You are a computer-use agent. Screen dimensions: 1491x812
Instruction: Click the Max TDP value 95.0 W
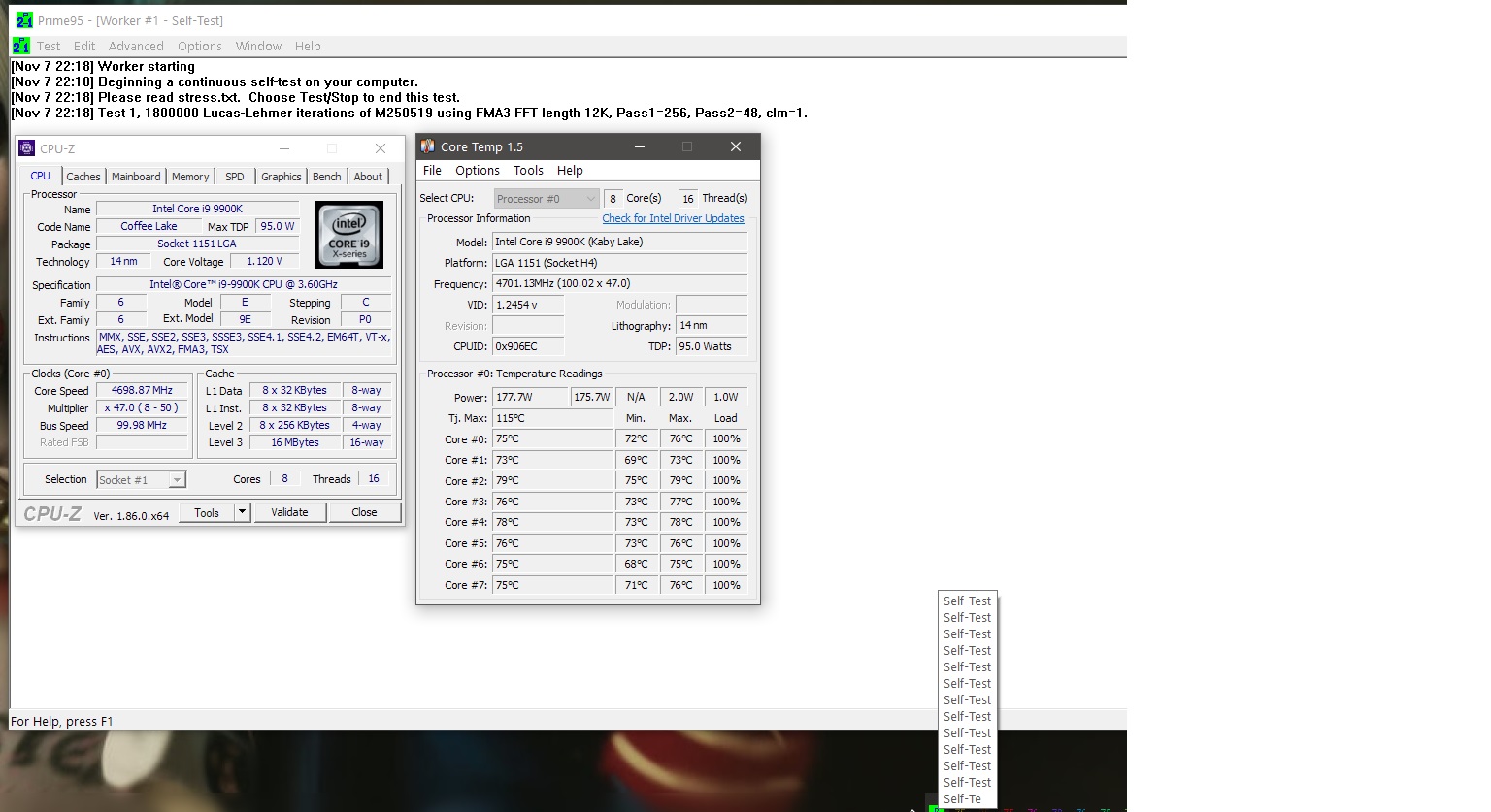click(278, 226)
